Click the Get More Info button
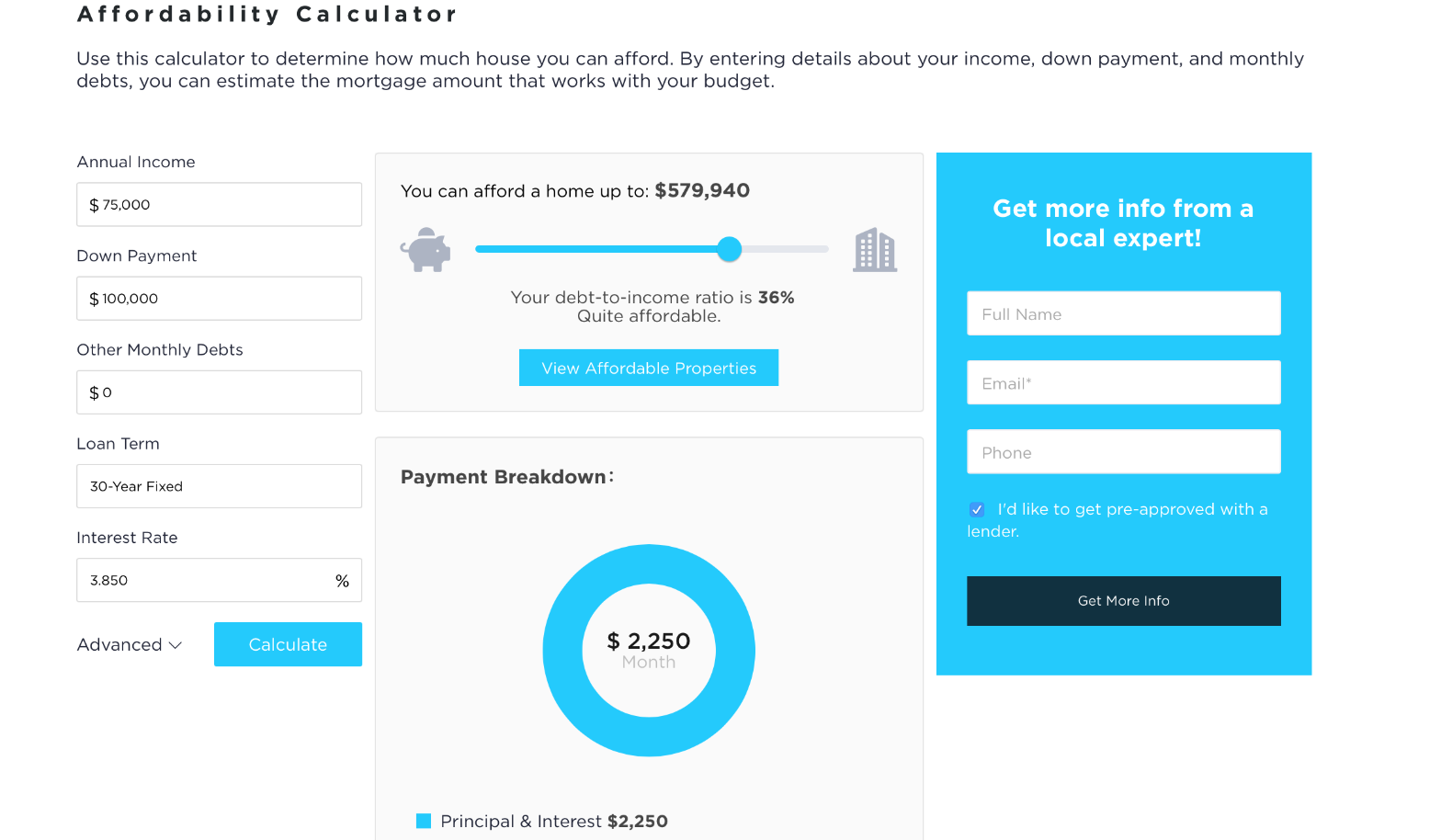Screen dimensions: 1441x840 [1123, 601]
